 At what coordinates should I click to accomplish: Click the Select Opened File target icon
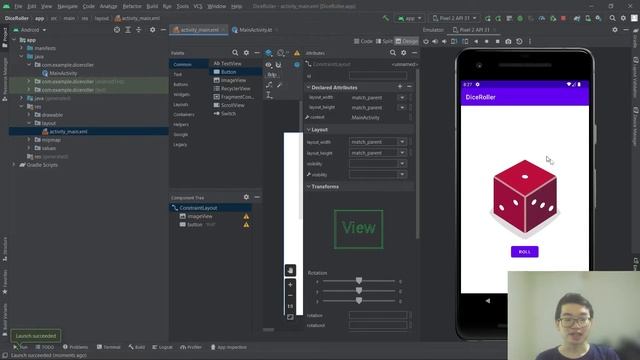117,30
